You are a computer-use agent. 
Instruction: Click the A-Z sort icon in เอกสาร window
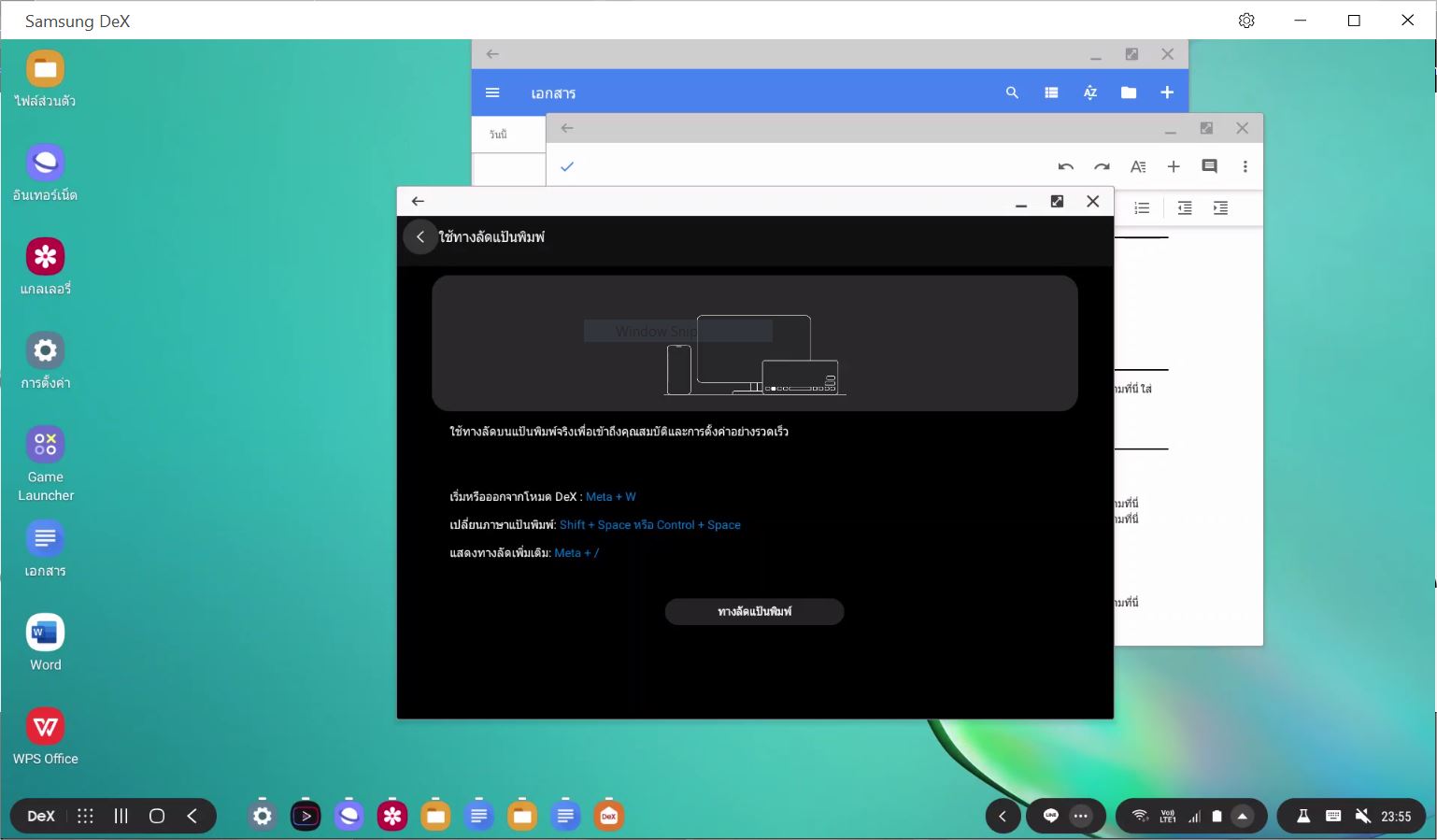[x=1089, y=93]
